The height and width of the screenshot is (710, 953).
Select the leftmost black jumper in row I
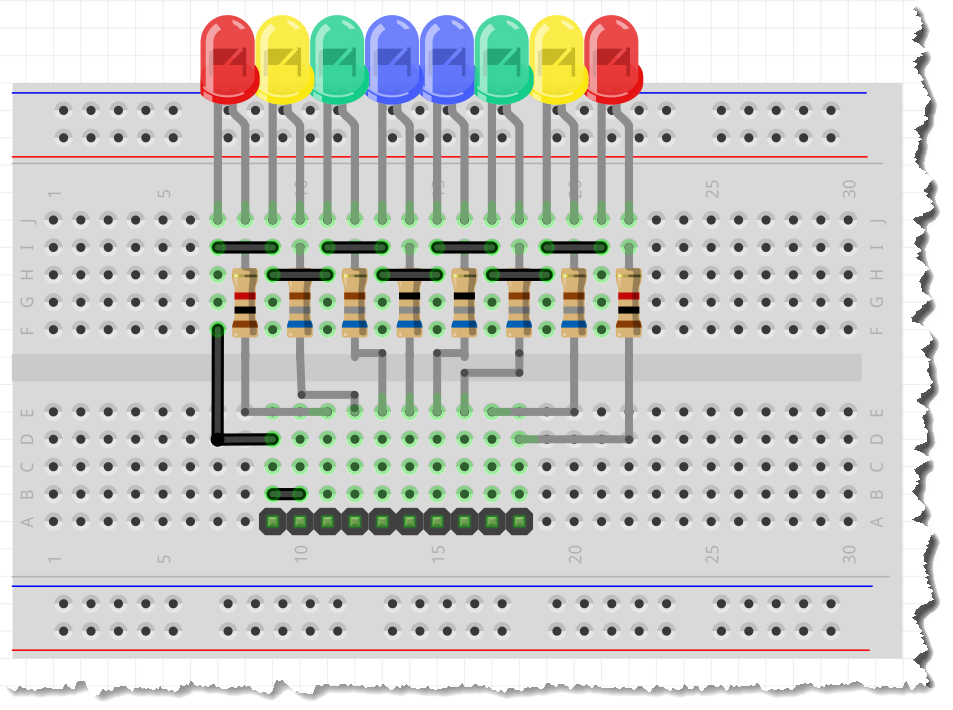[x=245, y=246]
